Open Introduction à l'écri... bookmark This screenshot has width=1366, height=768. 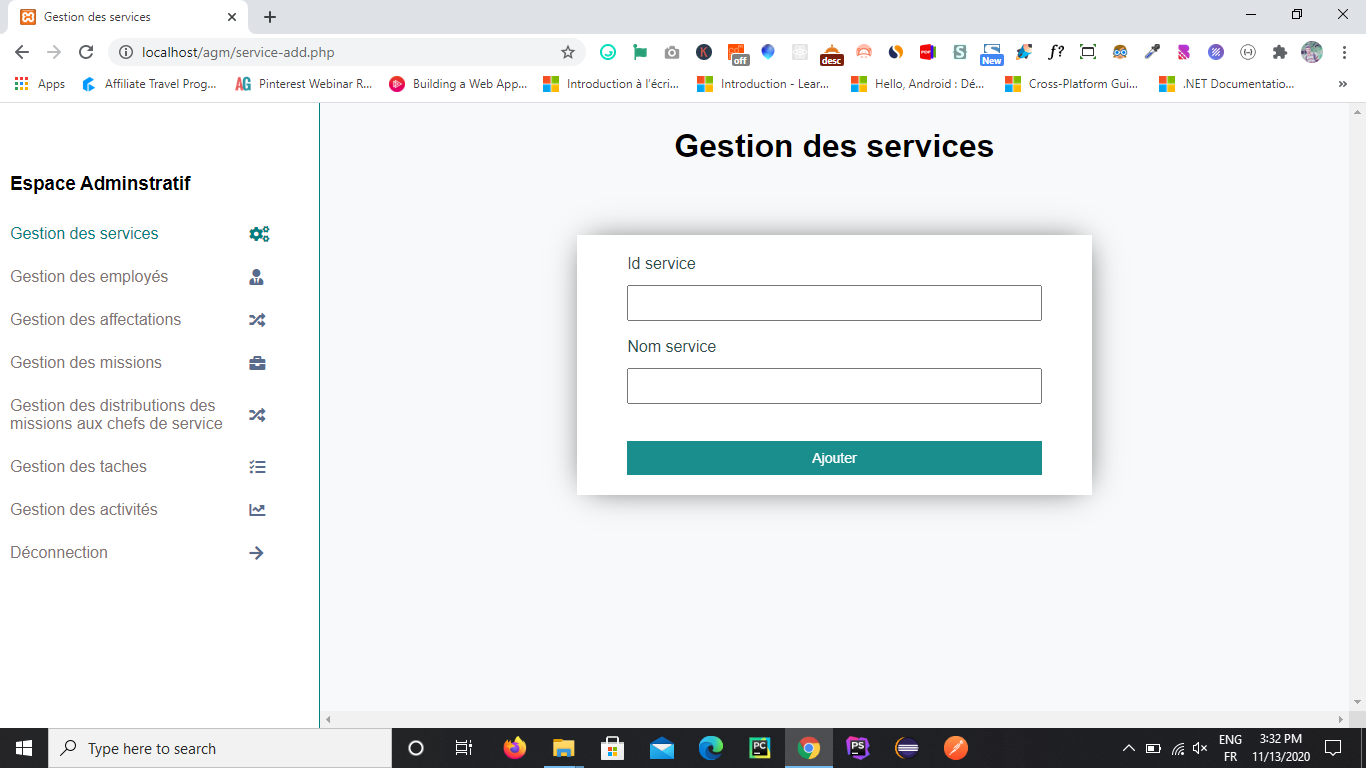coord(611,84)
